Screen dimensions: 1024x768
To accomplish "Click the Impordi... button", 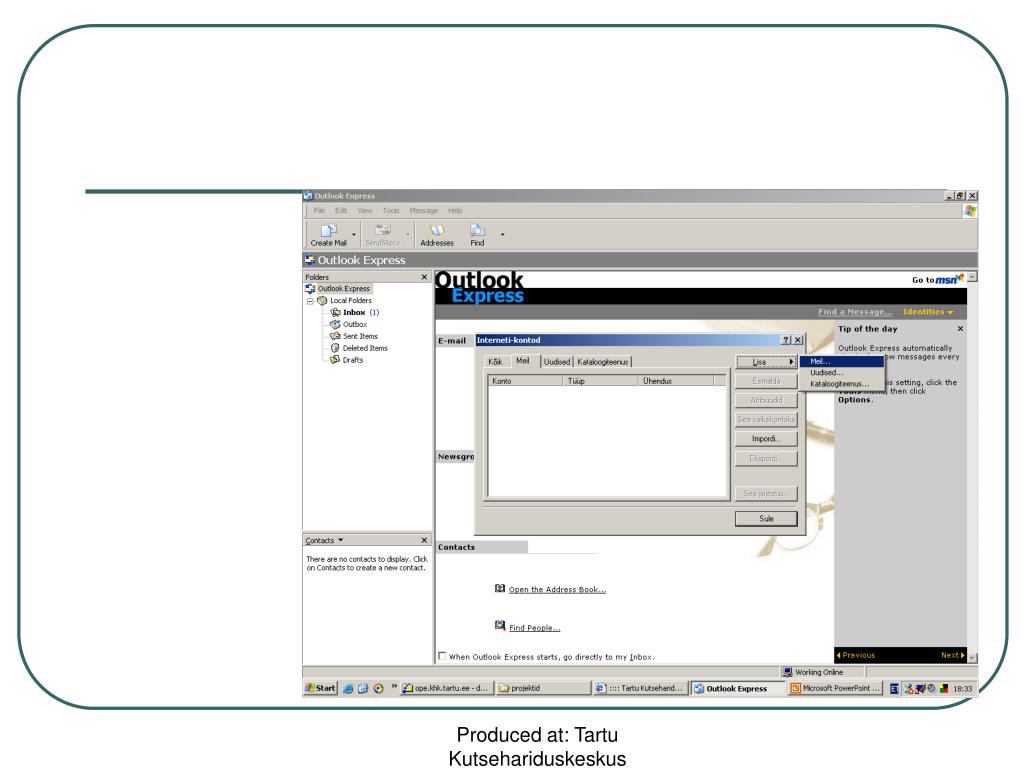I will (765, 439).
